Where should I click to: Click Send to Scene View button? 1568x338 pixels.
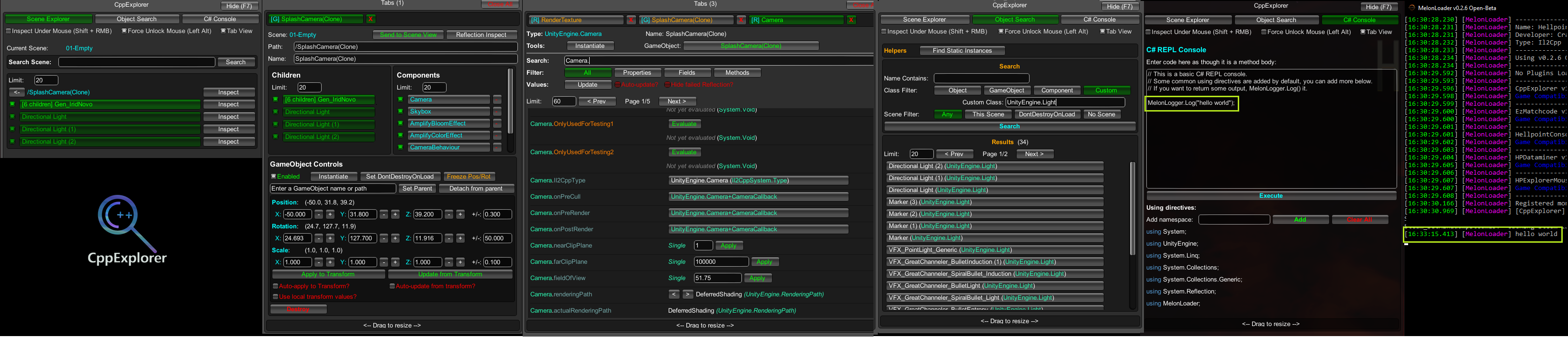pyautogui.click(x=408, y=35)
